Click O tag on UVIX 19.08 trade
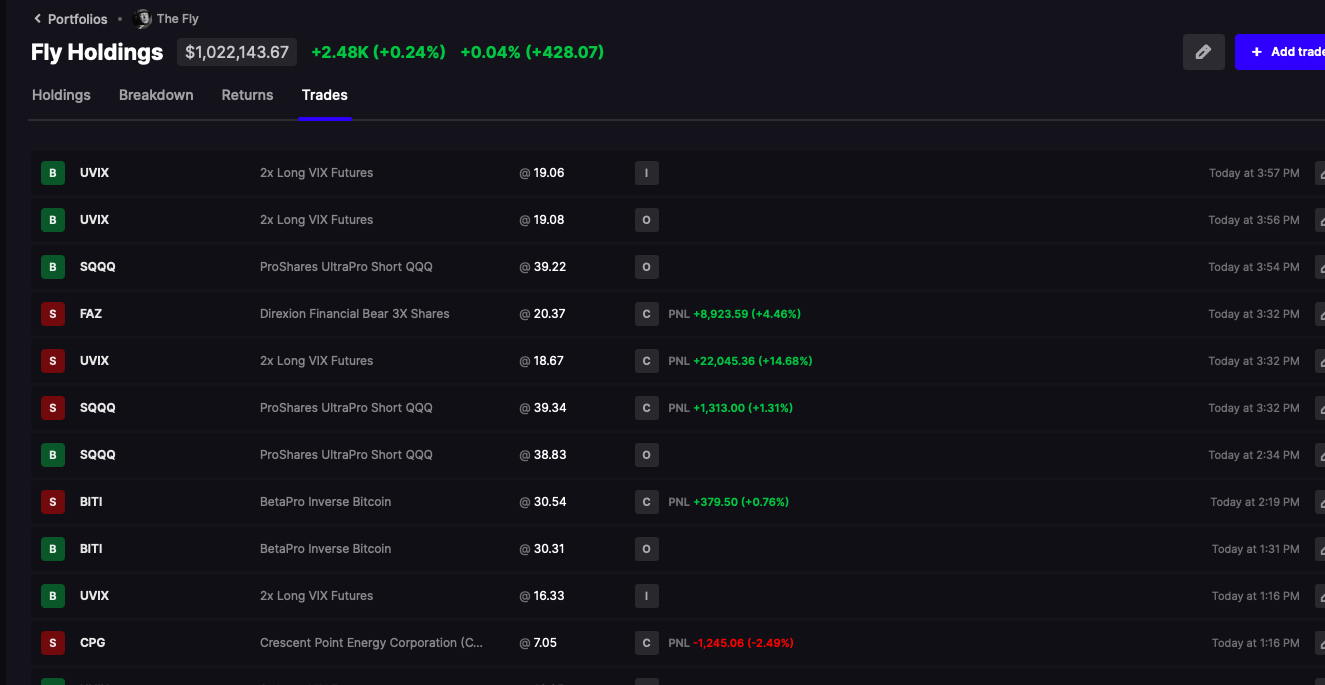 tap(647, 220)
